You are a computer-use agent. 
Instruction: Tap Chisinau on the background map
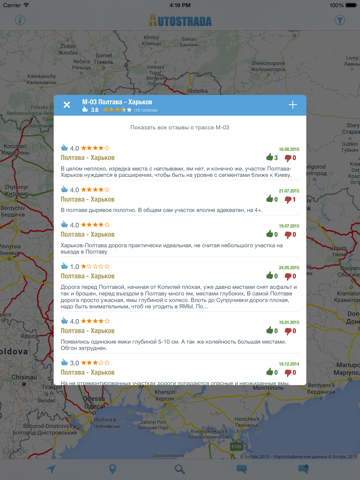[x=24, y=377]
